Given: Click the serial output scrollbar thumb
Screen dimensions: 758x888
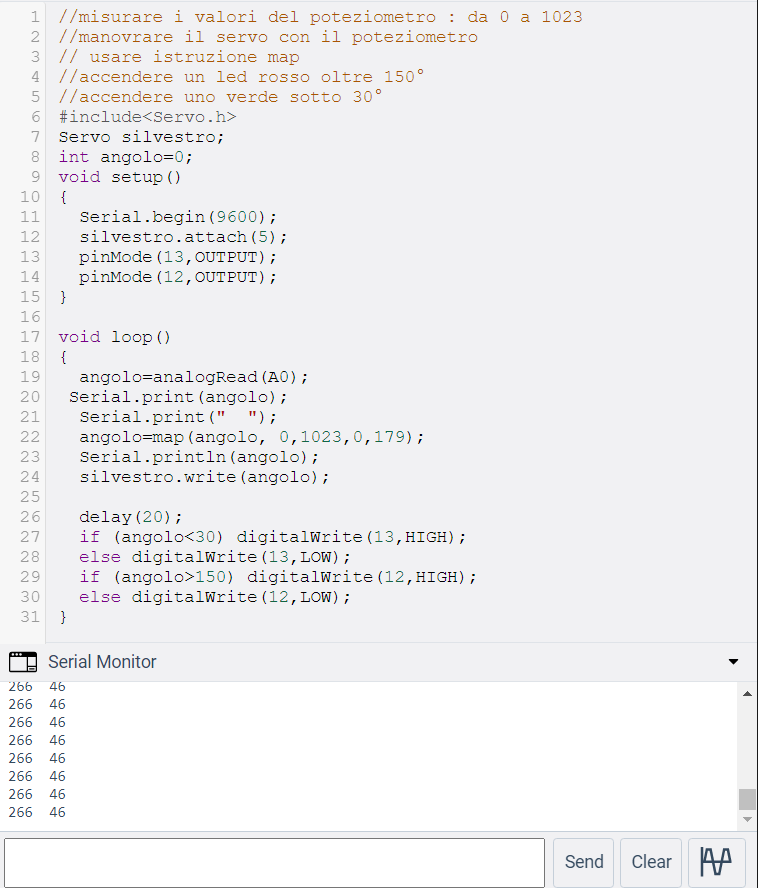Looking at the screenshot, I should pos(747,800).
